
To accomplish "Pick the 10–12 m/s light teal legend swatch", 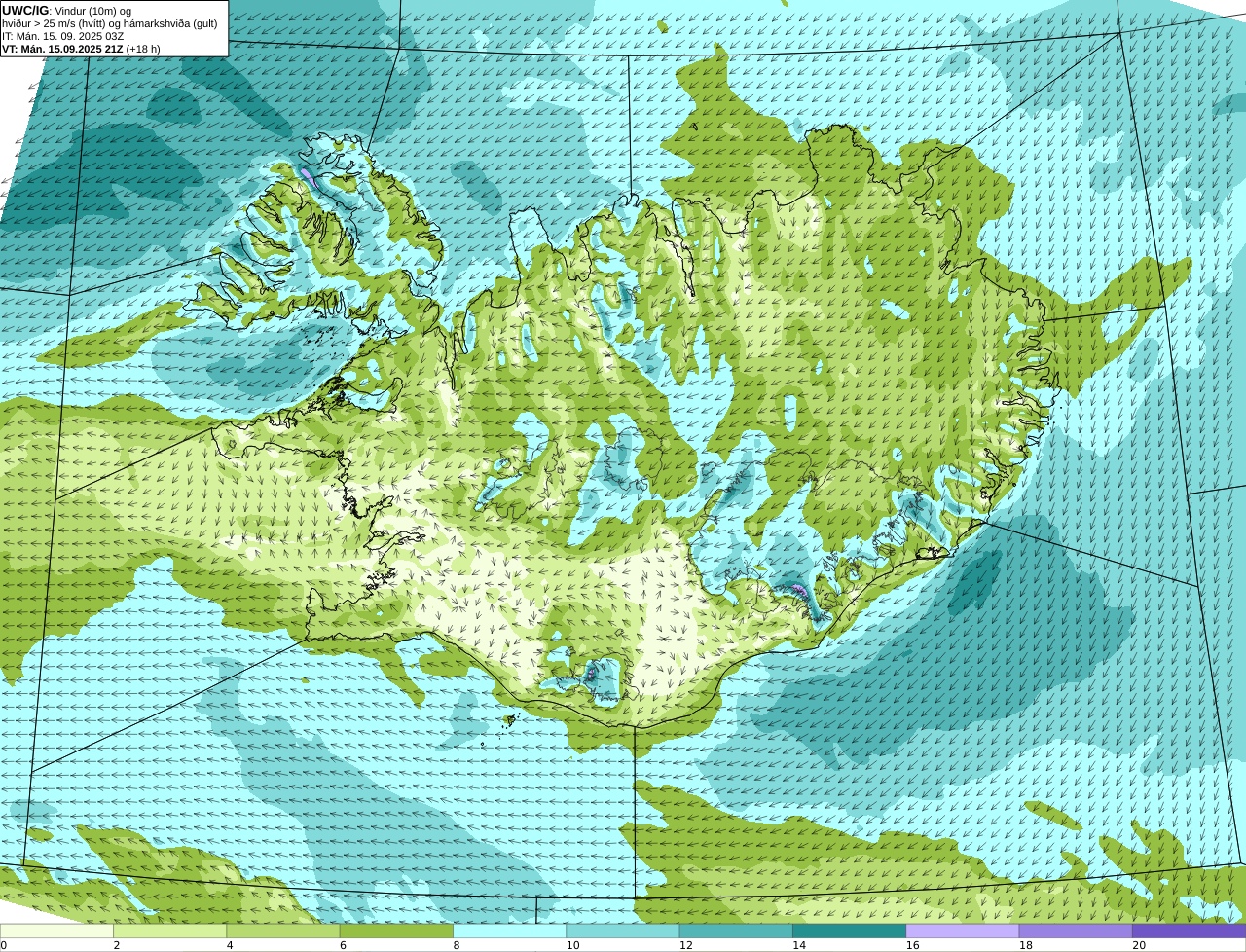I will [623, 931].
